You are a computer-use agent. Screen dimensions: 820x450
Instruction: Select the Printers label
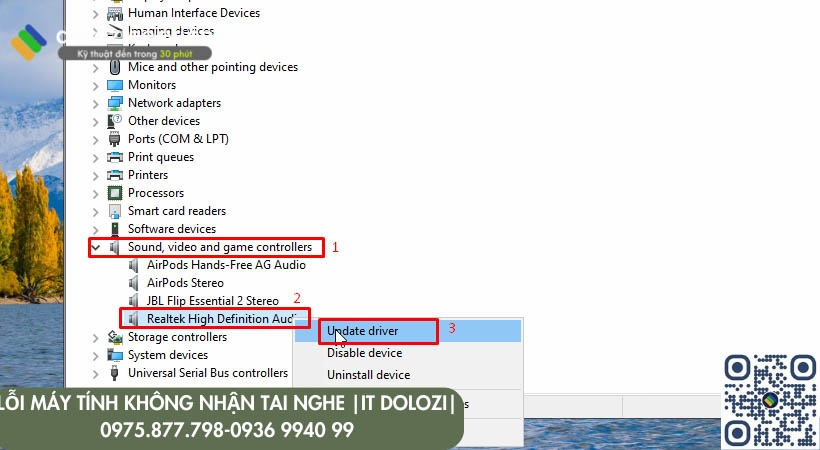(x=148, y=175)
